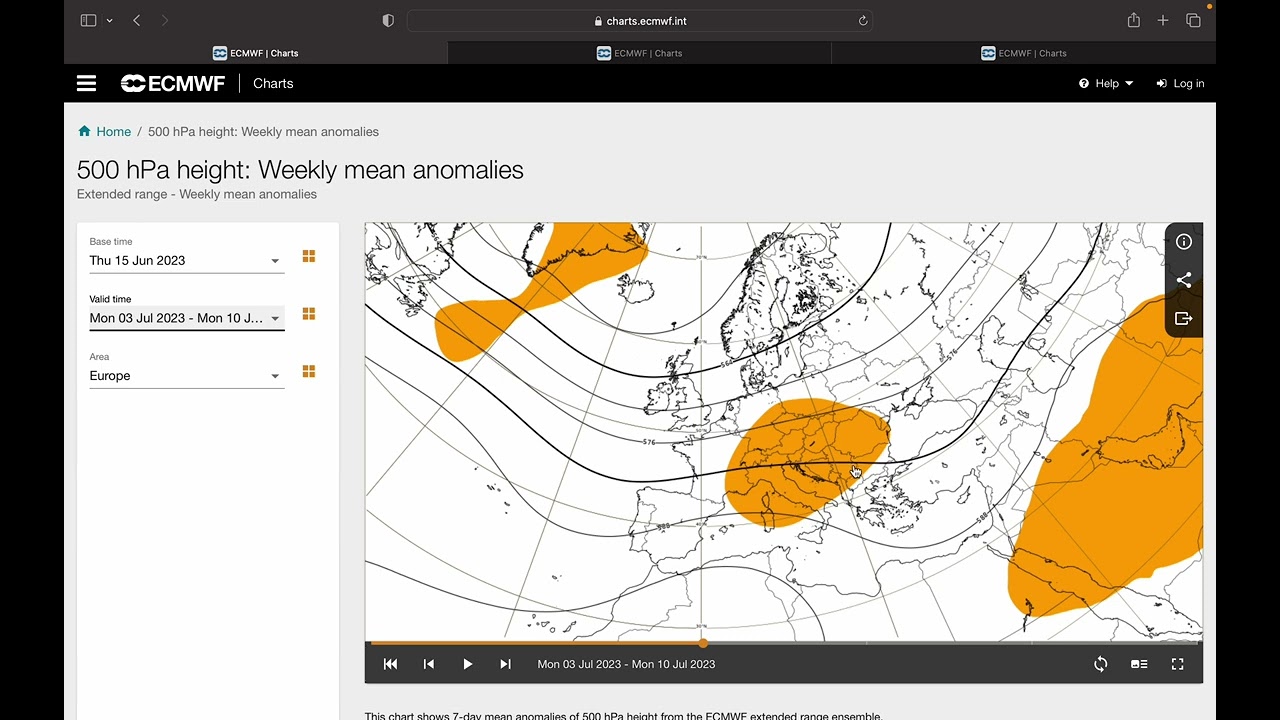Image resolution: width=1280 pixels, height=720 pixels.
Task: Enter fullscreen chart view
Action: 1177,664
